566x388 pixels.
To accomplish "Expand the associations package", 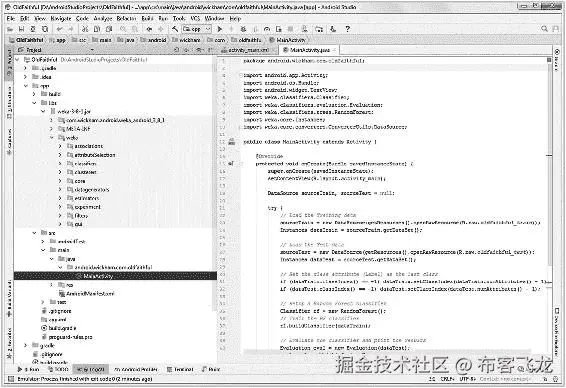I will [60, 146].
